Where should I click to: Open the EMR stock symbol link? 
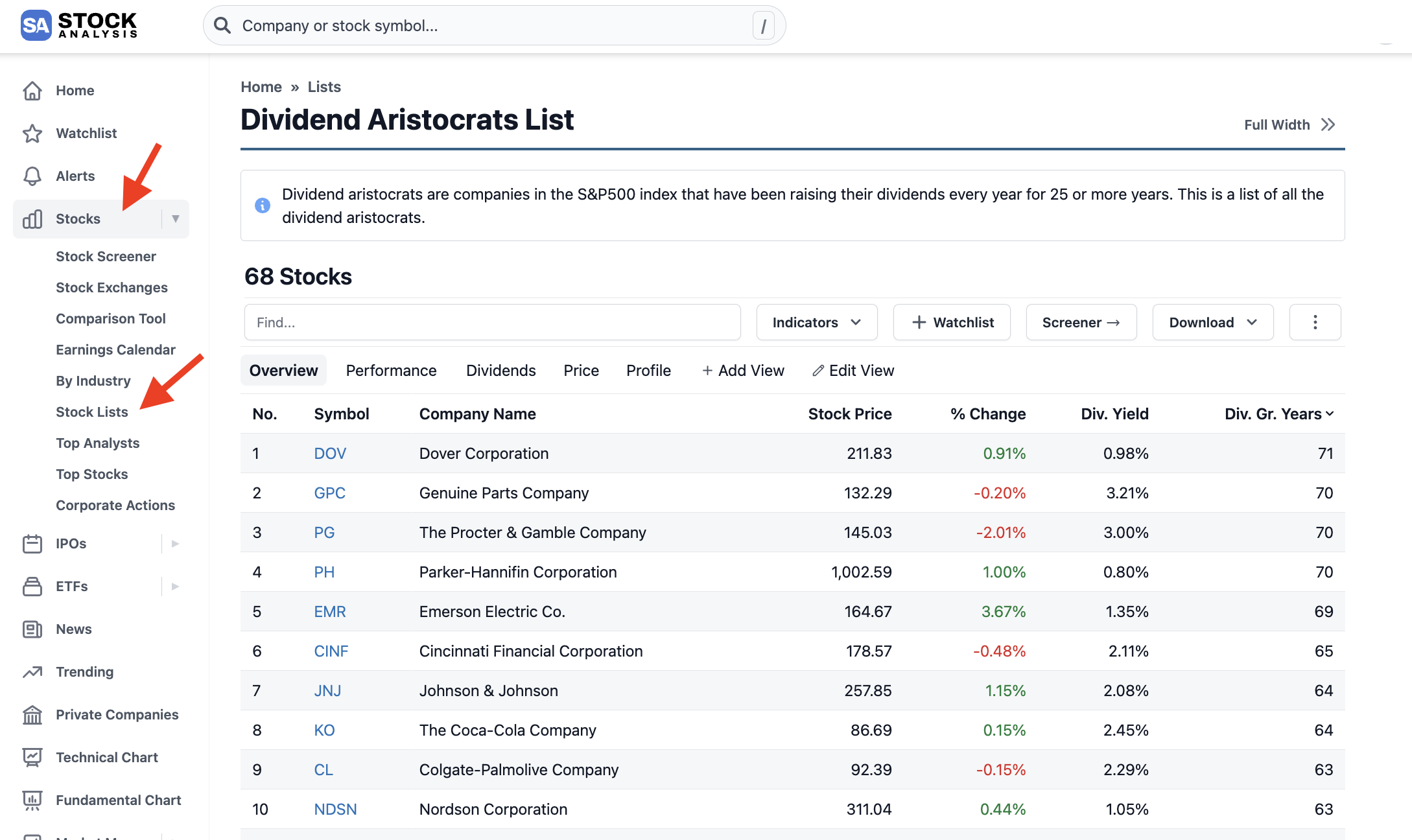[330, 612]
